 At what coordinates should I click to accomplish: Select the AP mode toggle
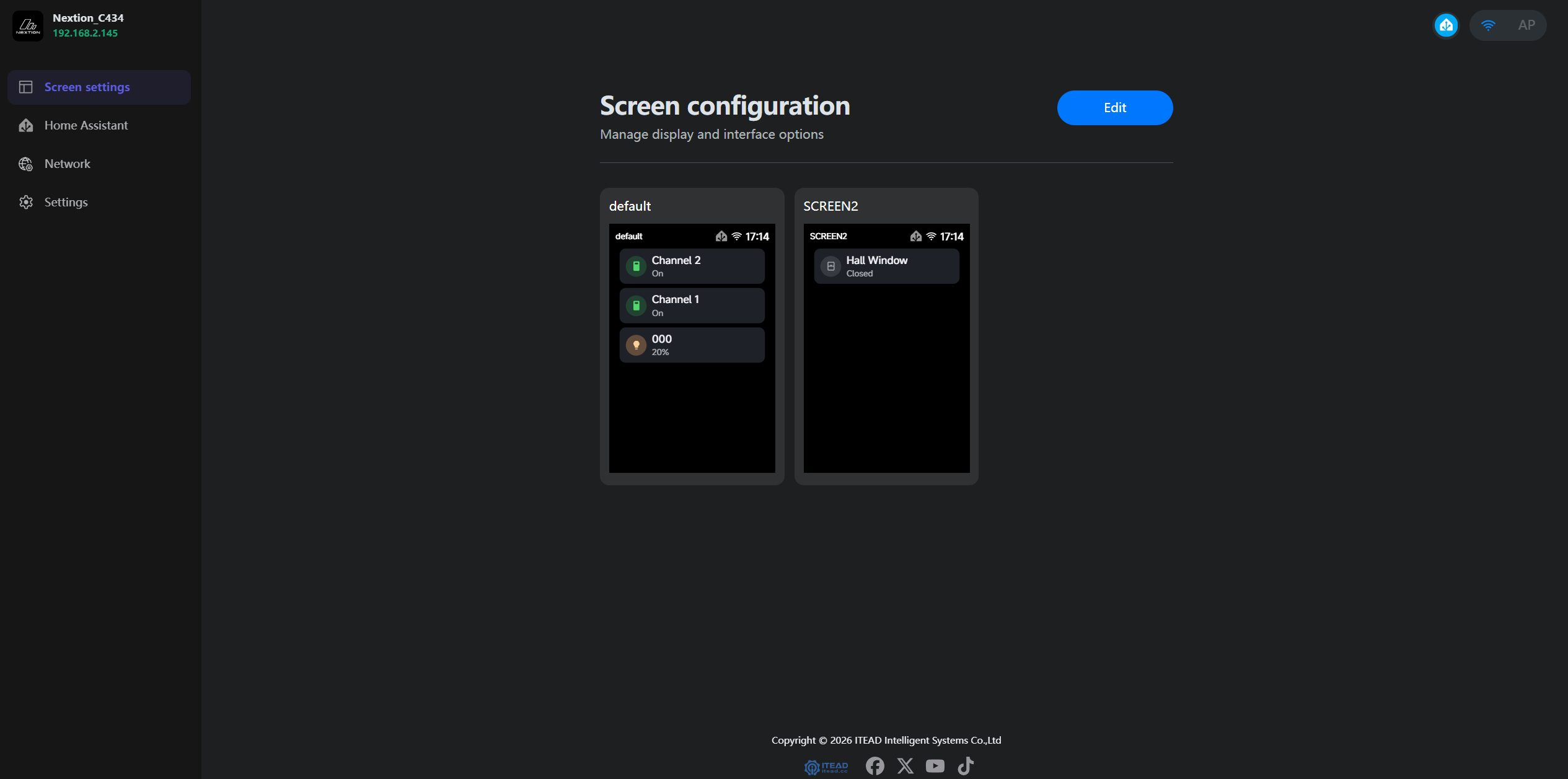1526,25
